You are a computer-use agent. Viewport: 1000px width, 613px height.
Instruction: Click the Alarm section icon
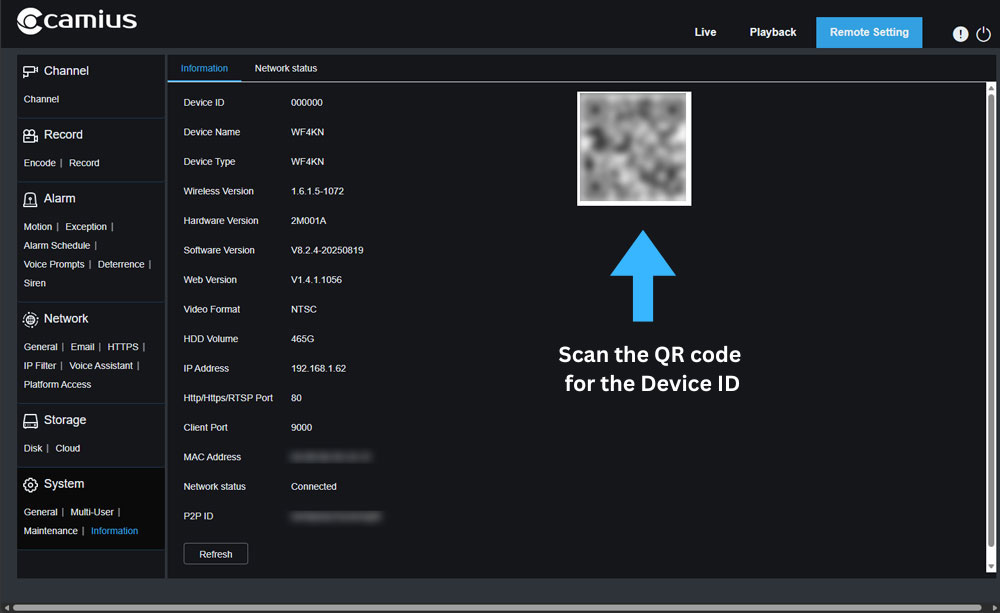[30, 199]
